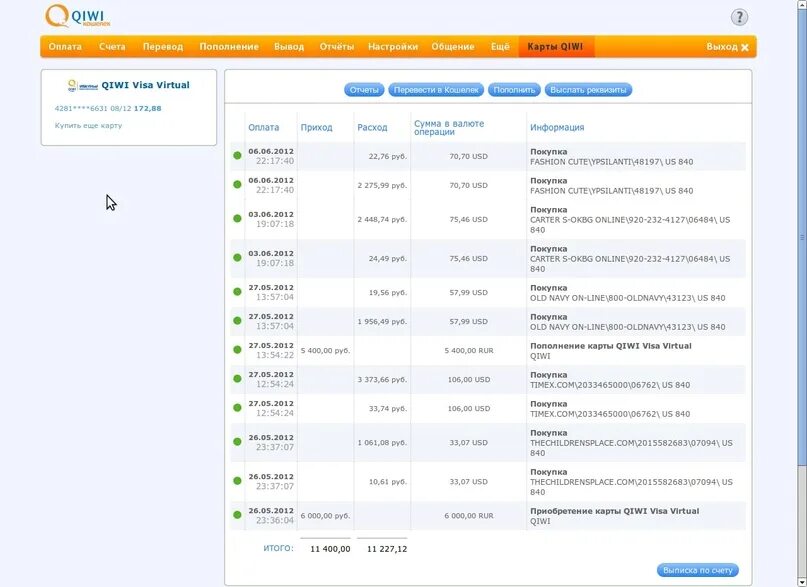Click green status dot for 1 061,08 руб. row

(x=237, y=441)
